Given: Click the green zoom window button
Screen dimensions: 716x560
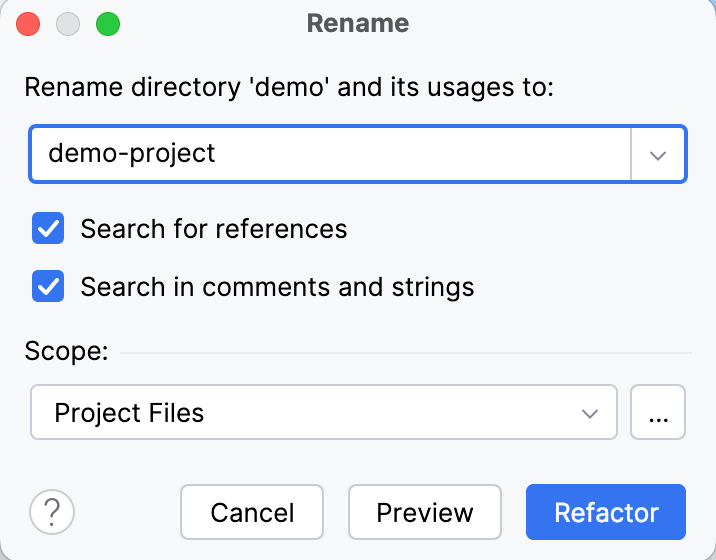Looking at the screenshot, I should coord(107,24).
